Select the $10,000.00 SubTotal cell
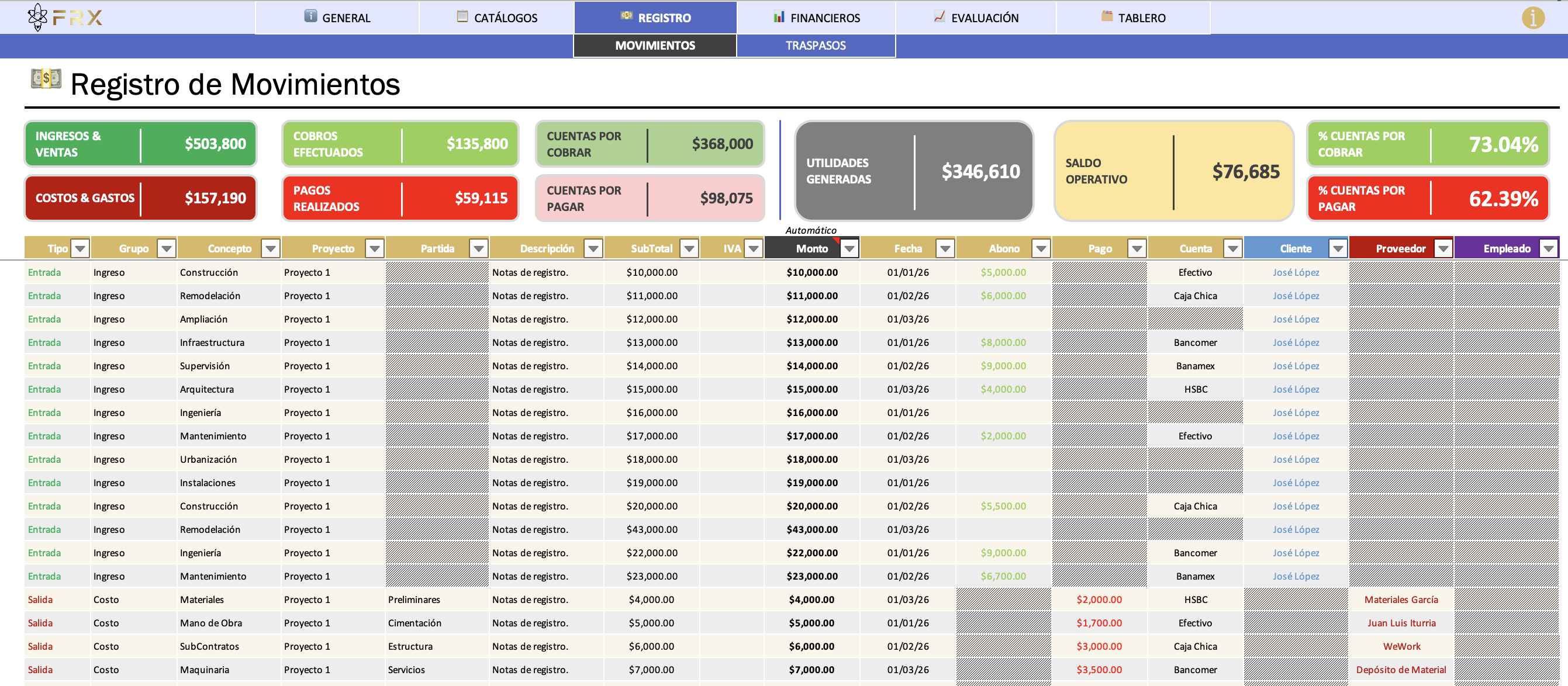Screen dimensions: 1568x686 [x=651, y=272]
